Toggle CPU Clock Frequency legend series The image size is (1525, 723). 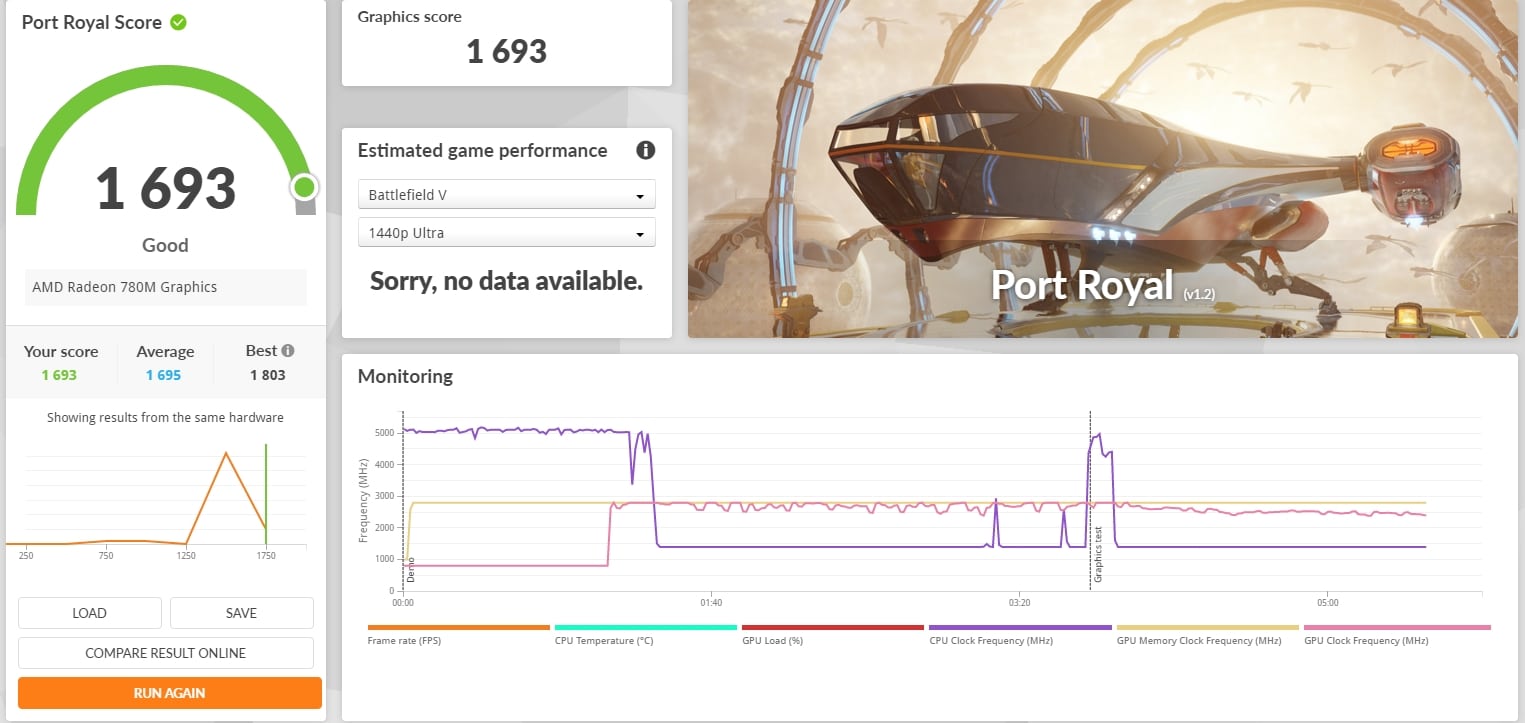989,640
